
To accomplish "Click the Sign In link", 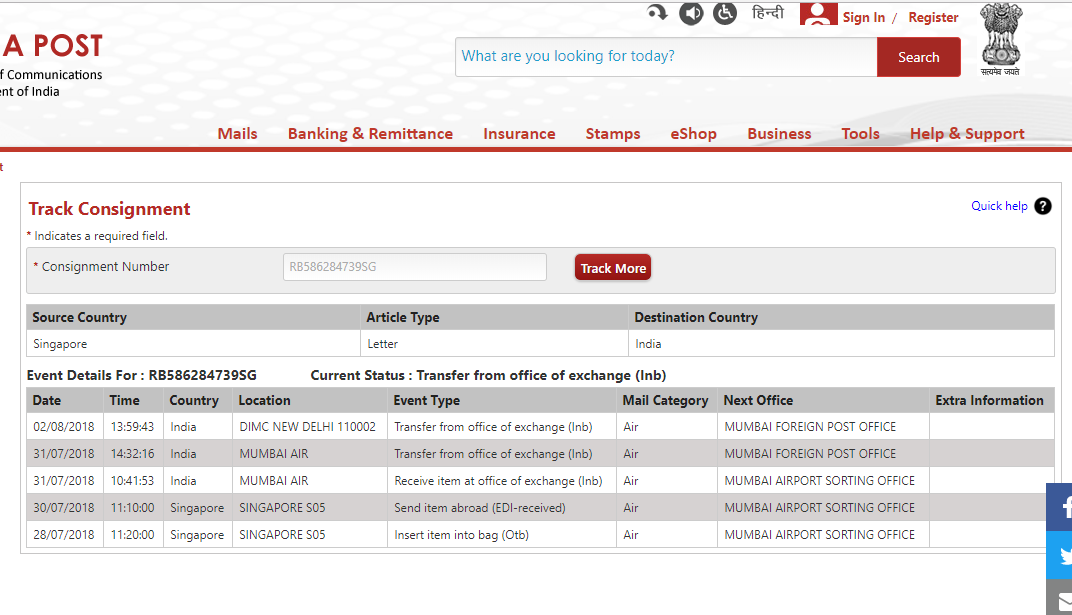I will click(x=863, y=18).
